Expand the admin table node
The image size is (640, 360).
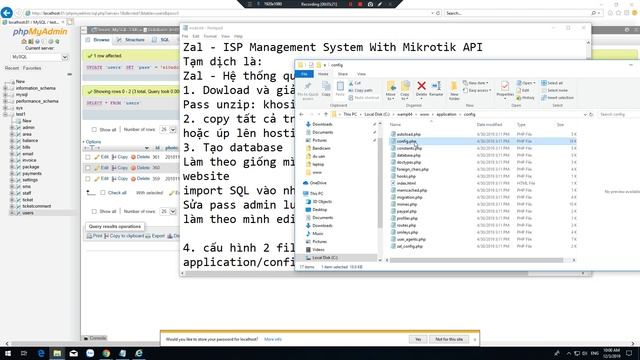12,128
